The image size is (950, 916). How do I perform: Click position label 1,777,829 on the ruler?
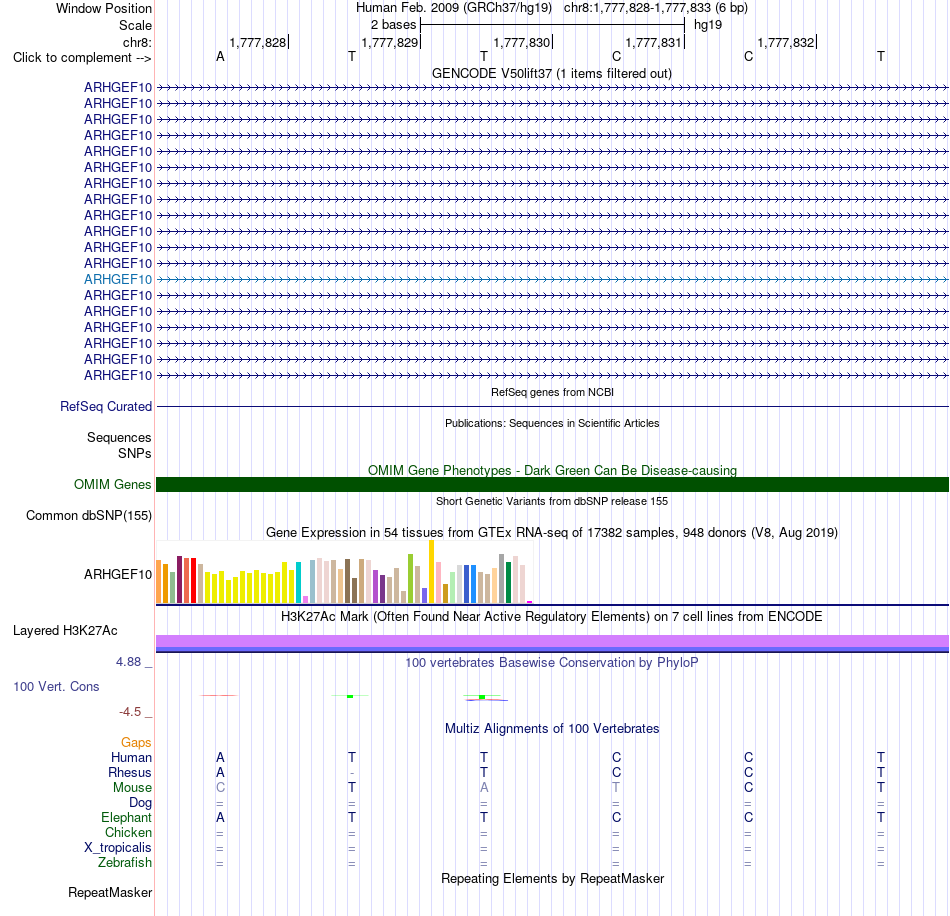(390, 42)
